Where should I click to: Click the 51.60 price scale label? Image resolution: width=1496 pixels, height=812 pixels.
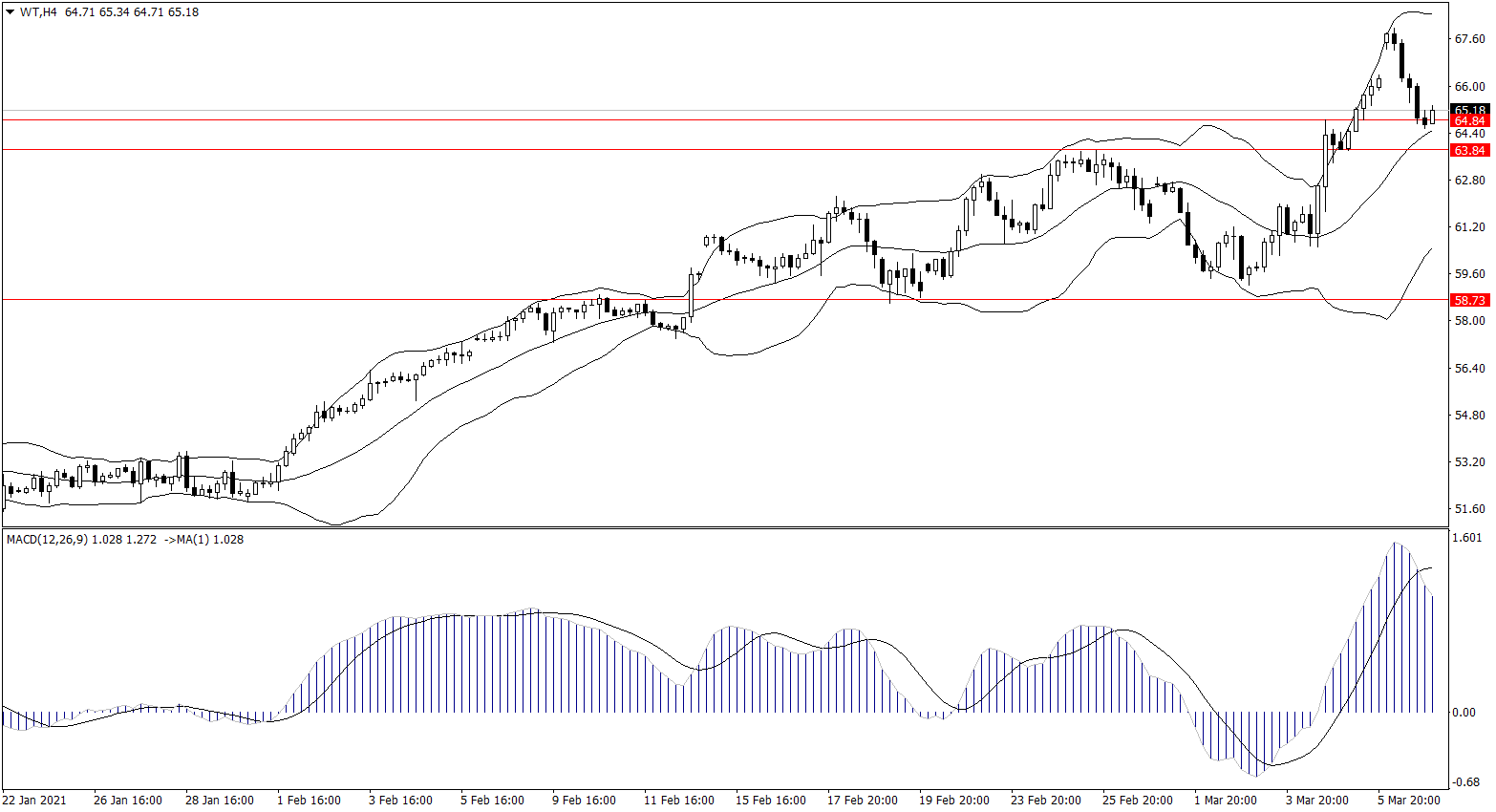click(x=1469, y=509)
